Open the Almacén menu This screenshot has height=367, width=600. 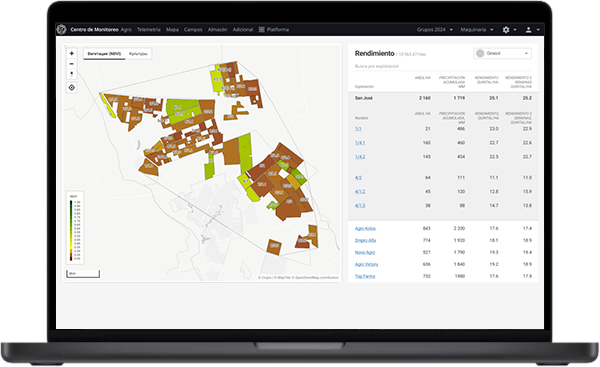[217, 29]
